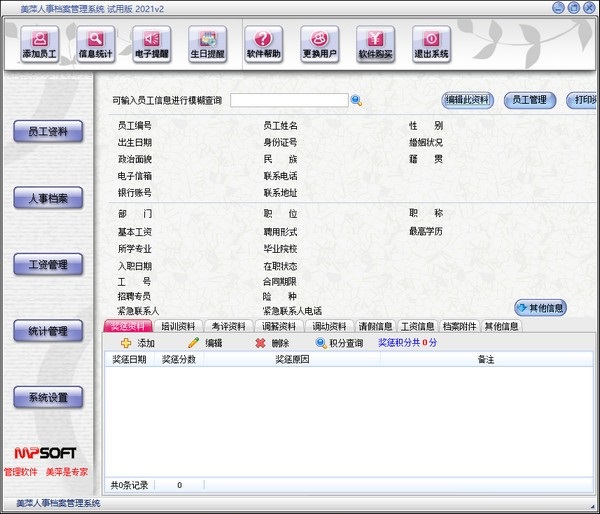The width and height of the screenshot is (600, 514).
Task: Click the 添加 plus icon in reward panel
Action: [x=126, y=343]
